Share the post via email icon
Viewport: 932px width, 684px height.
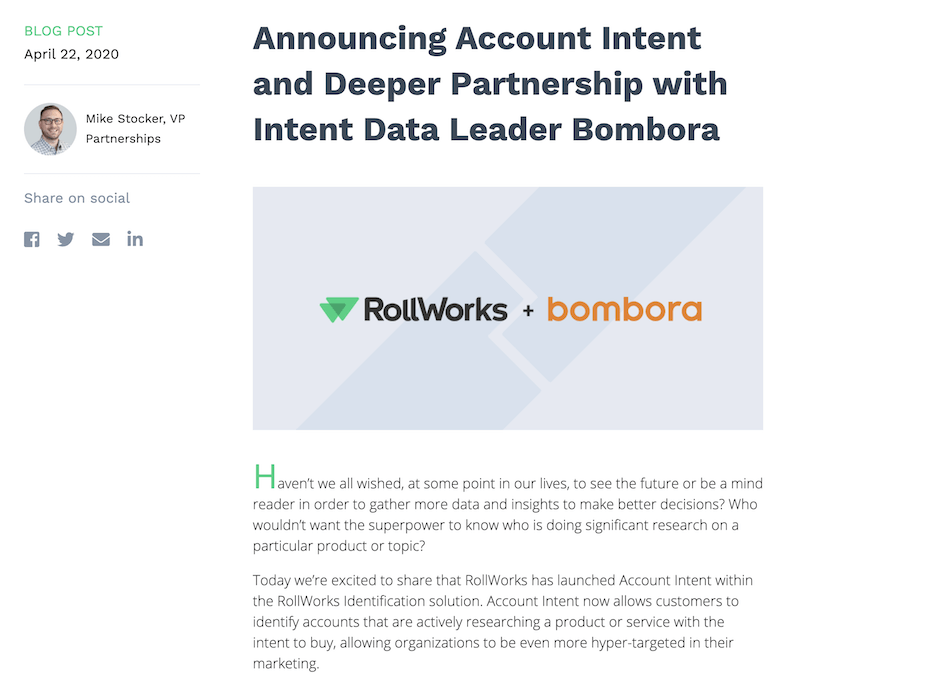pos(101,239)
